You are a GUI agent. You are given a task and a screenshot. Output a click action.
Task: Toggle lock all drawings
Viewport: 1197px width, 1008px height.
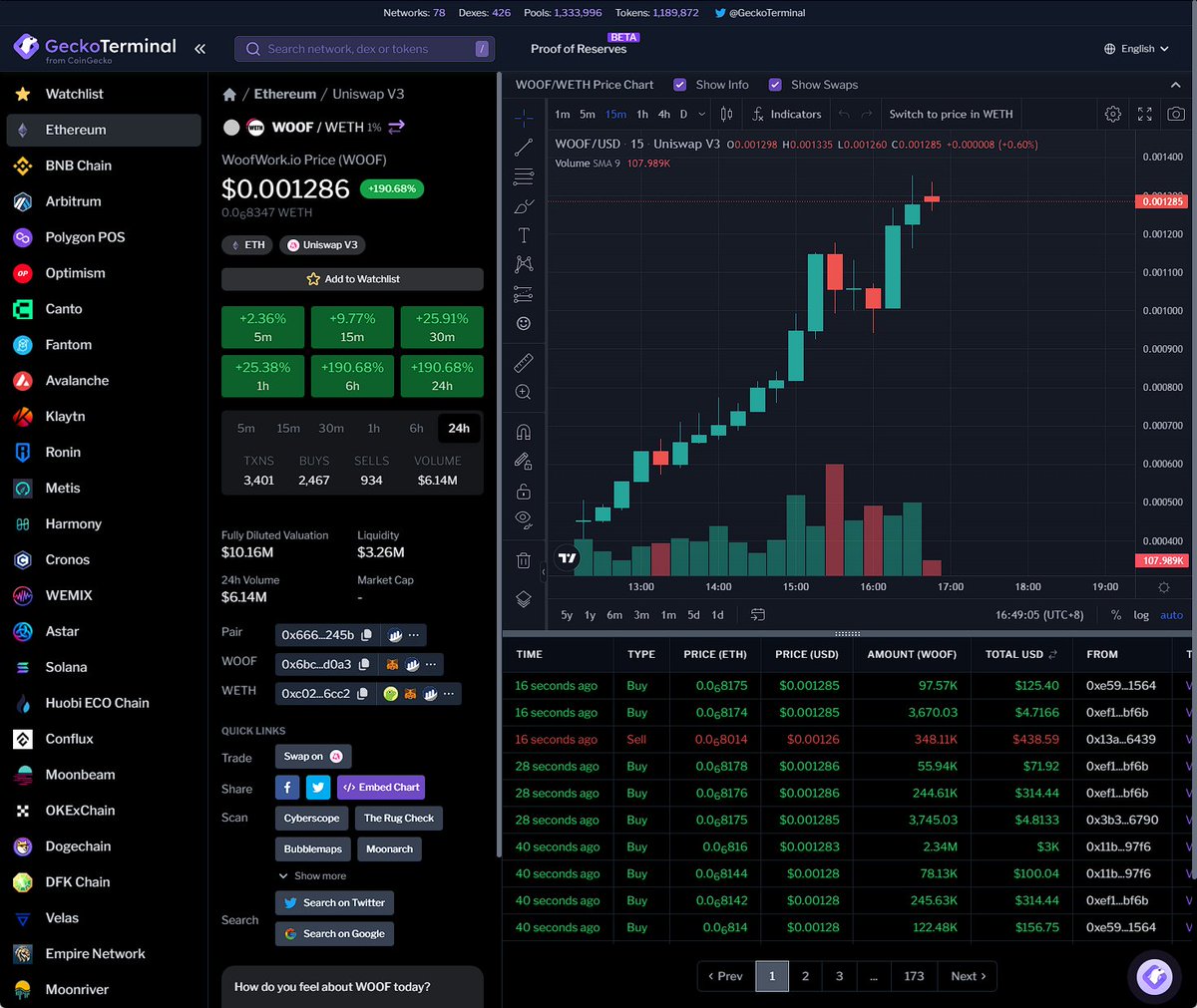524,492
